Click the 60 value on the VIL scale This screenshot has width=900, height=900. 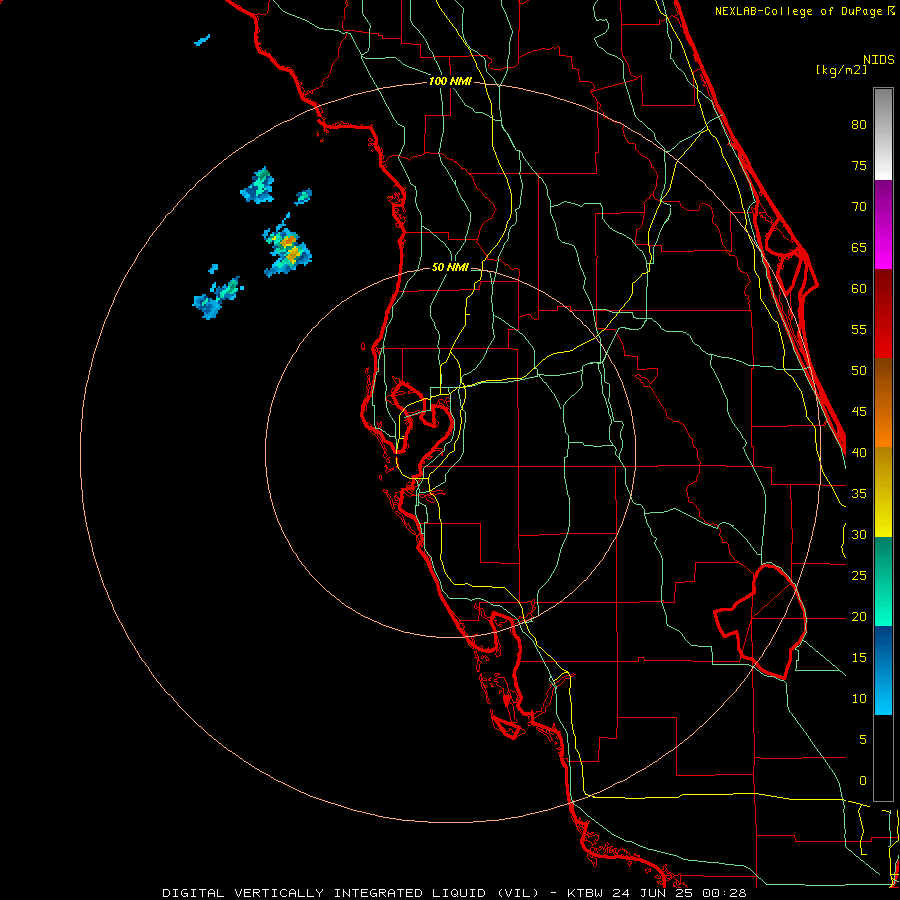859,289
